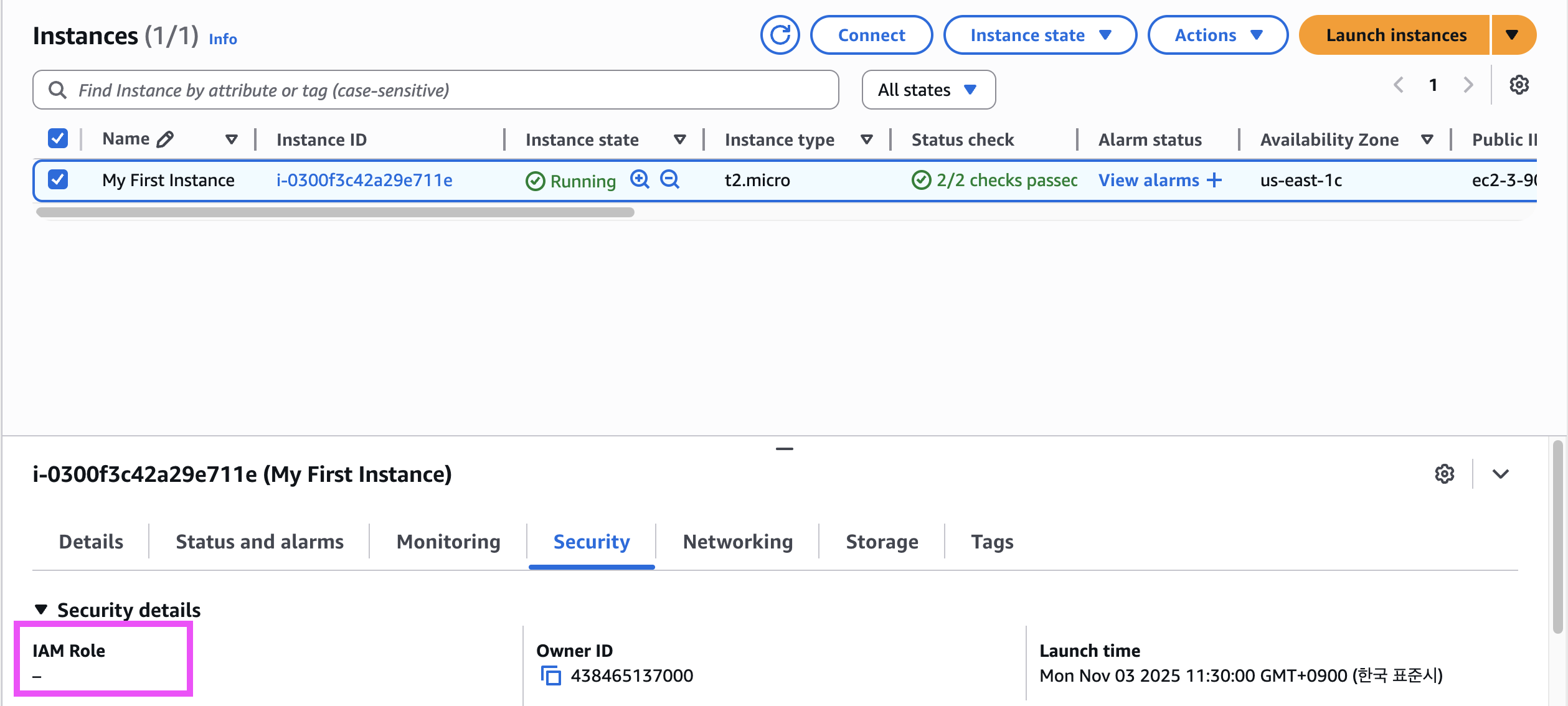Open the All states filter dropdown
Screen dimensions: 1568x706
coord(928,90)
